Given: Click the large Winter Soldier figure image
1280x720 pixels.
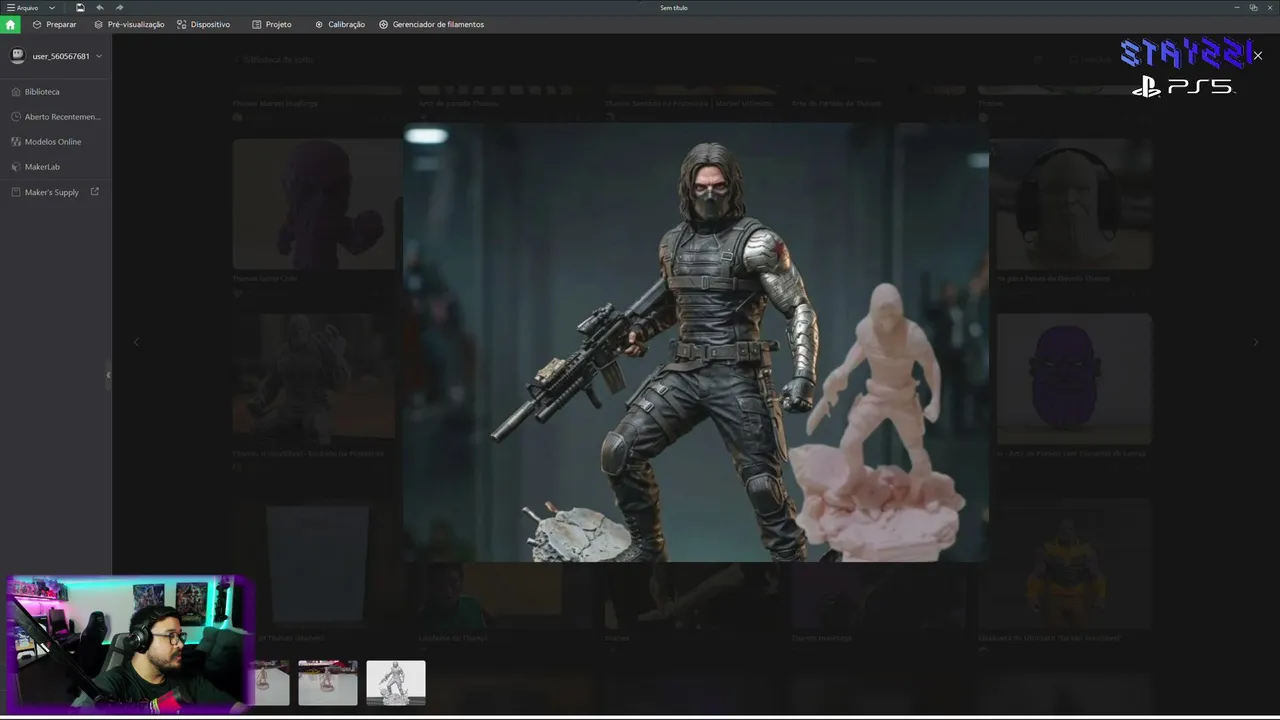Looking at the screenshot, I should [x=696, y=342].
